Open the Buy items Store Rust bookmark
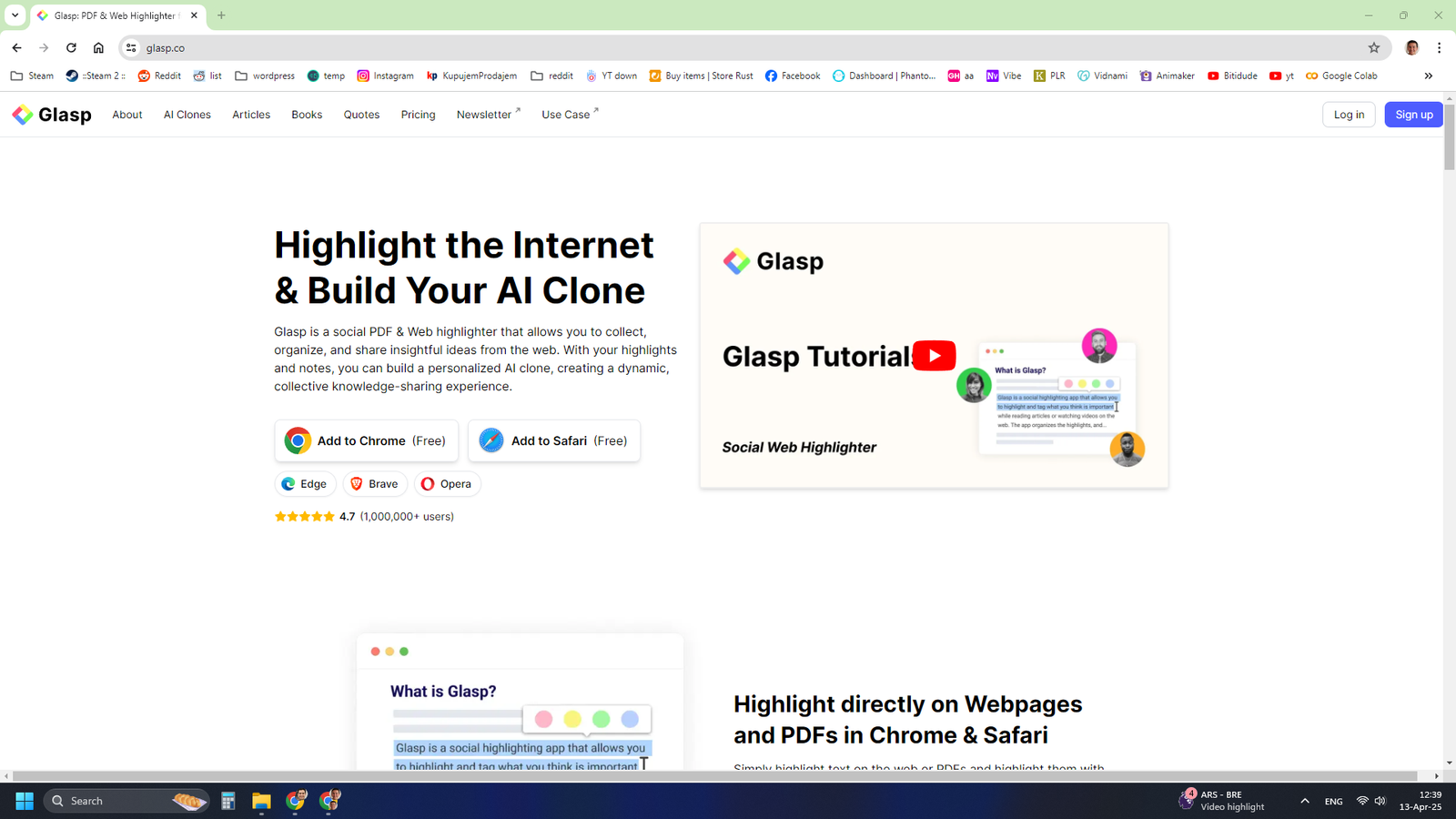1456x819 pixels. click(x=701, y=76)
